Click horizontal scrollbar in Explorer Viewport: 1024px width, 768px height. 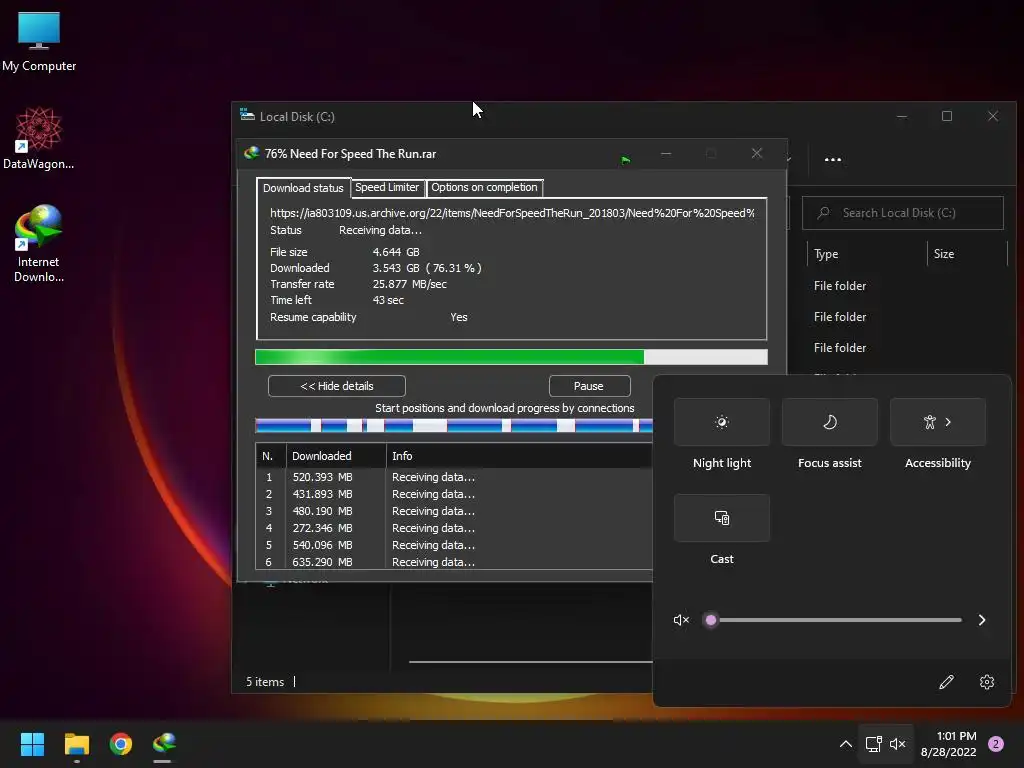[x=530, y=662]
